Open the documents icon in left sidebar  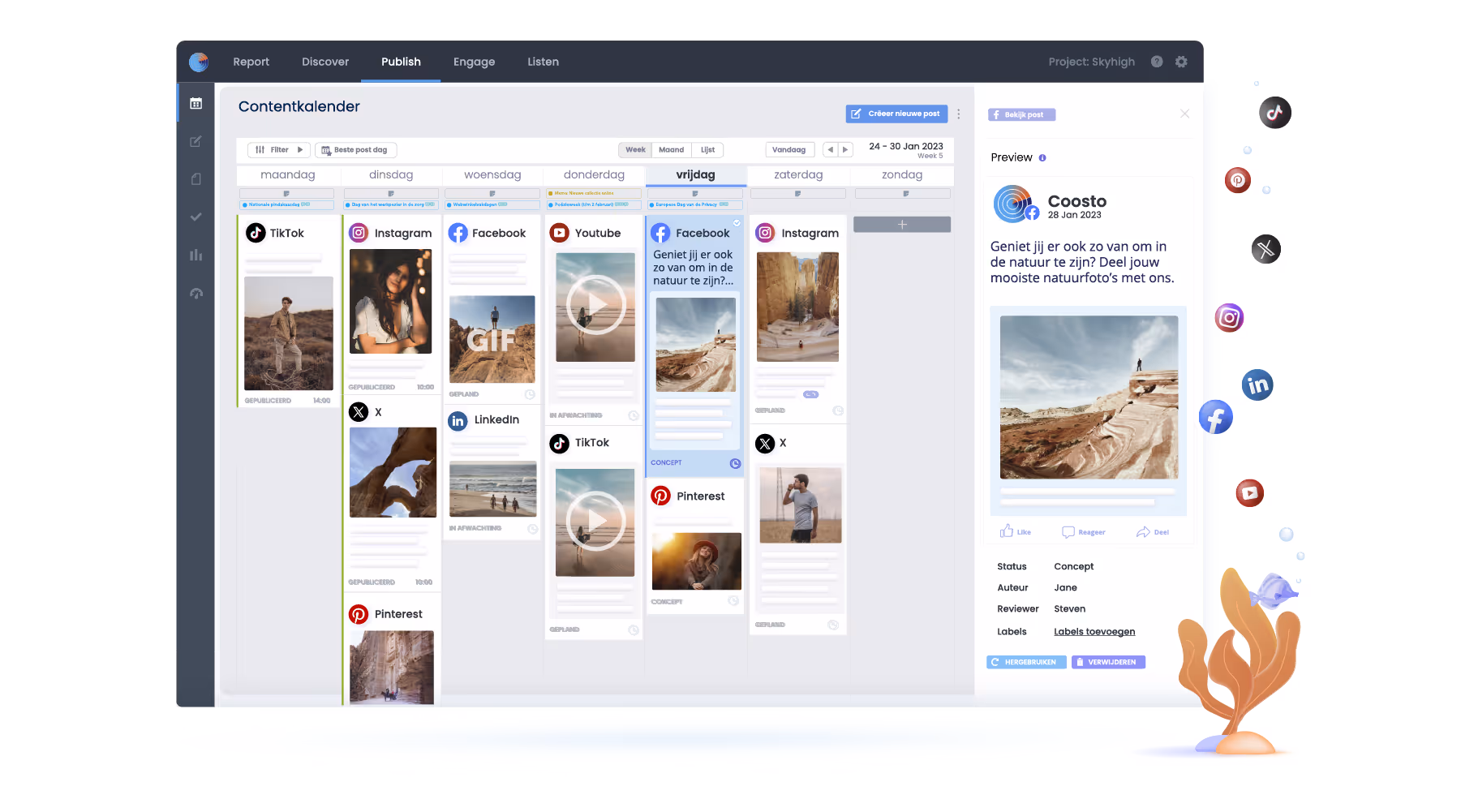click(x=196, y=179)
